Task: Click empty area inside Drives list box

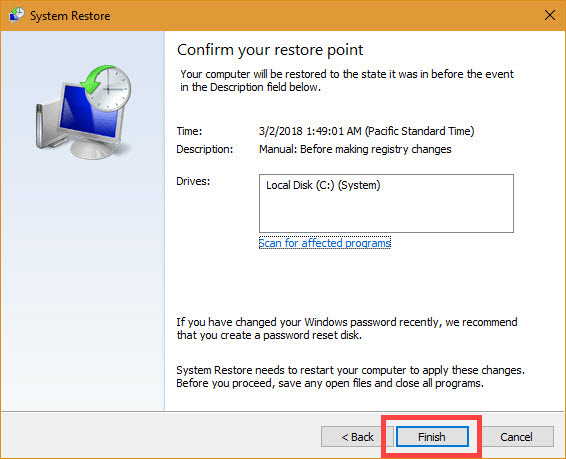Action: click(386, 215)
